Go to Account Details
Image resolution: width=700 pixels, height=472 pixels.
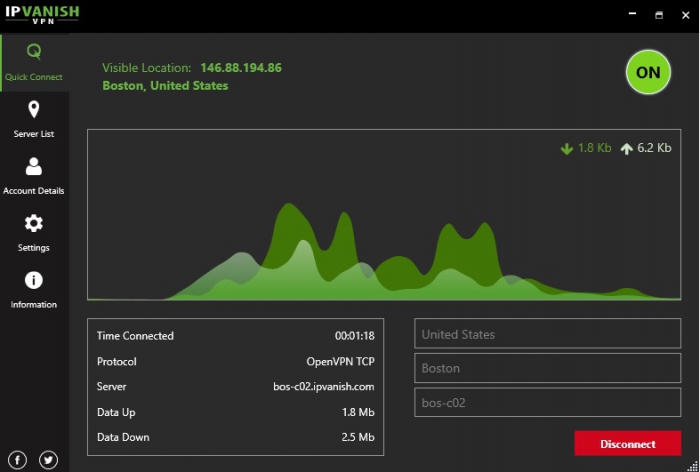(x=34, y=176)
